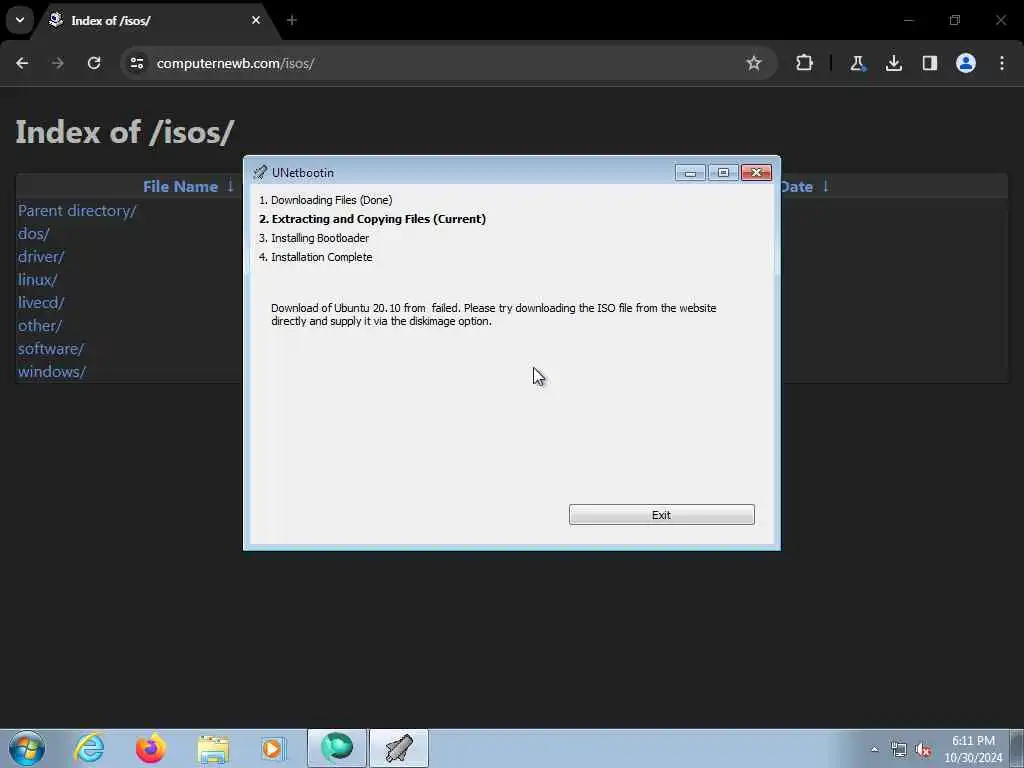The height and width of the screenshot is (768, 1024).
Task: Open the other/ folder link
Action: coord(40,325)
